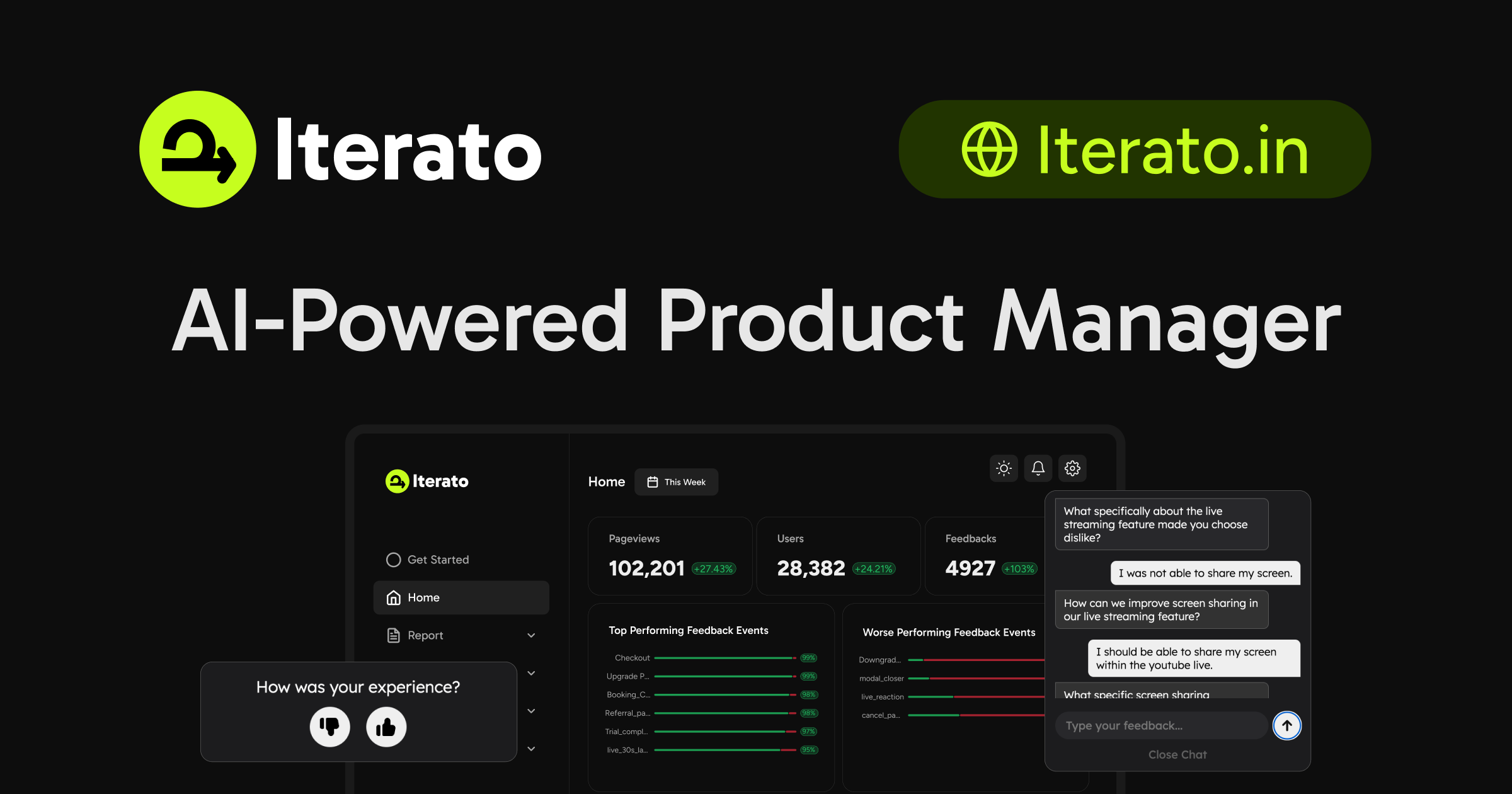
Task: Click the large Iterato brand logo
Action: pos(340,149)
